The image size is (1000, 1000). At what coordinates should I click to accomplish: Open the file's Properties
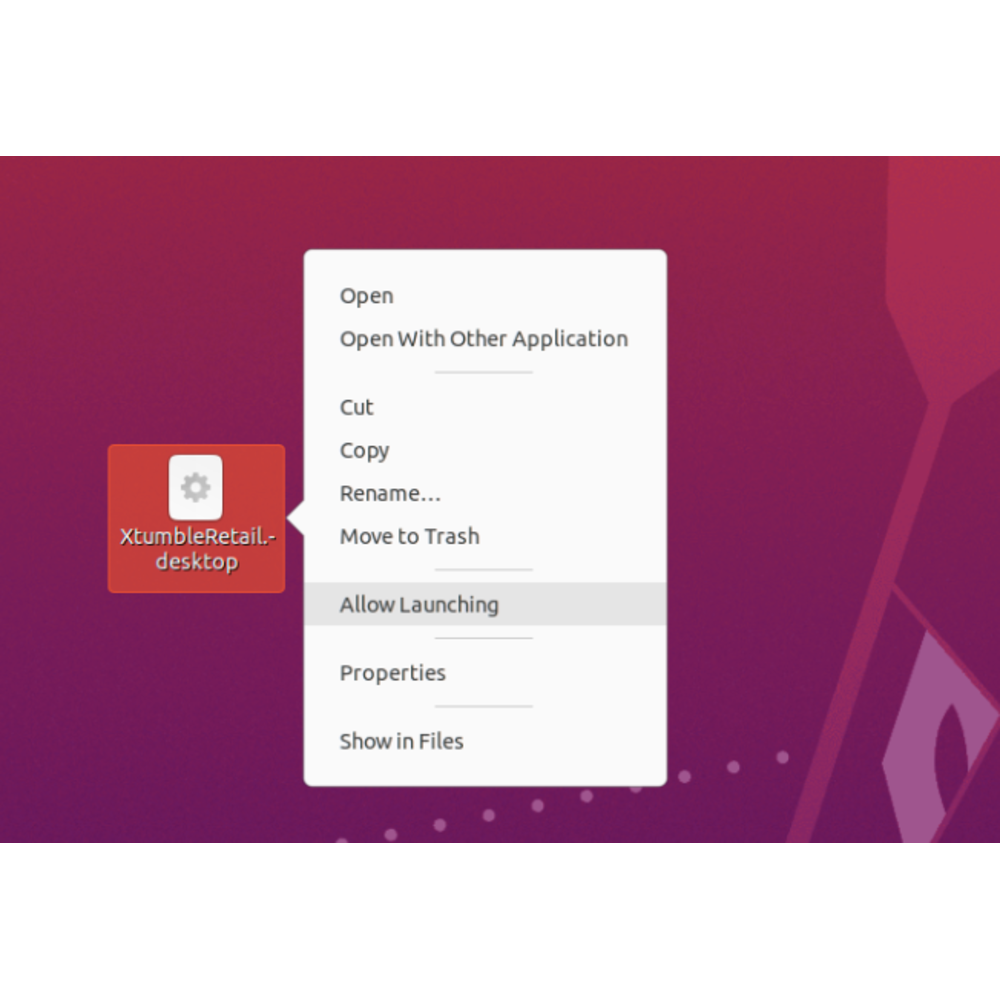click(x=392, y=673)
